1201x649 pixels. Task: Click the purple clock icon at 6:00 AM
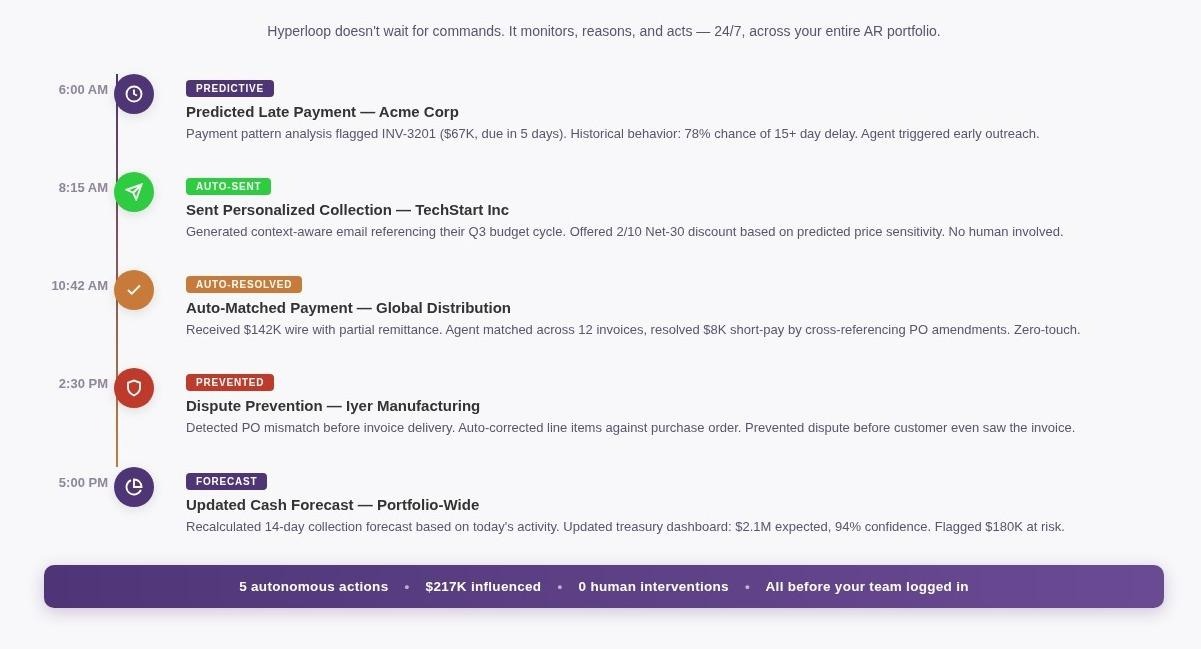tap(134, 94)
